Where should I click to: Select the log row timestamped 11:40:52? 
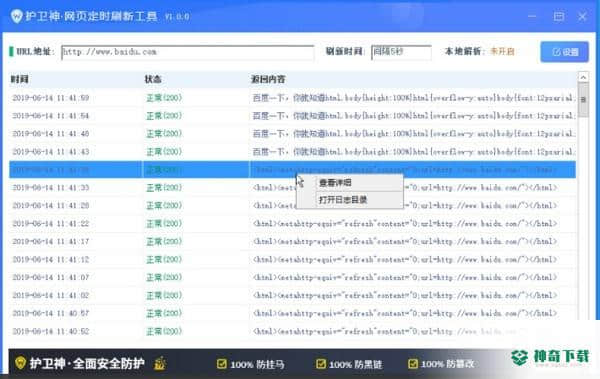tap(292, 331)
